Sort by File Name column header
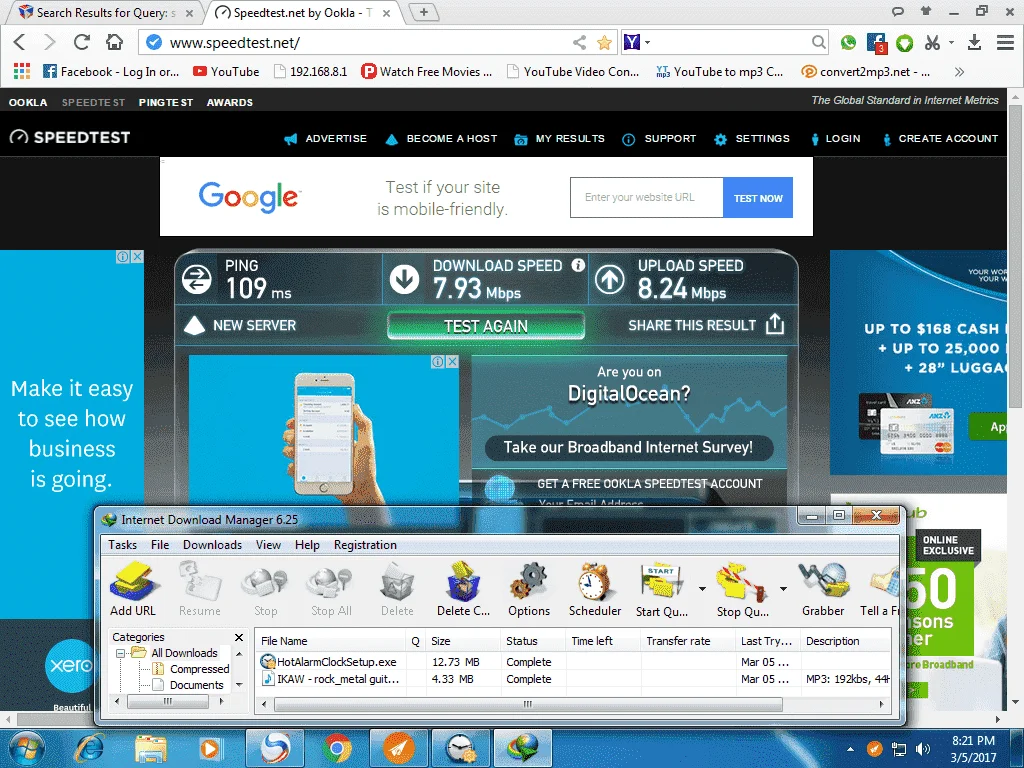Viewport: 1024px width, 768px height. point(330,641)
